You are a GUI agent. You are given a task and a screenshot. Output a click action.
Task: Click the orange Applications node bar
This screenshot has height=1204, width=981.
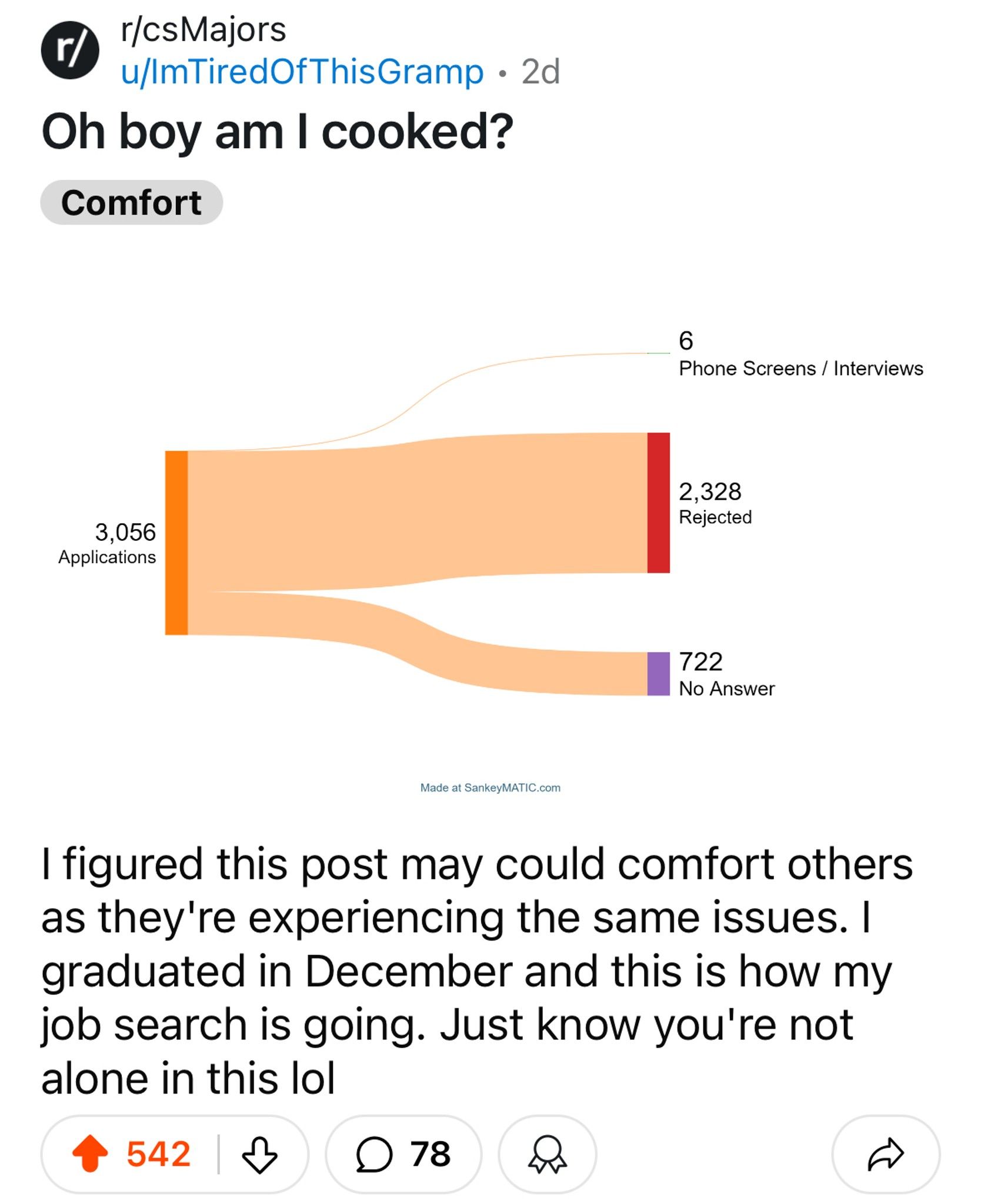(x=176, y=543)
